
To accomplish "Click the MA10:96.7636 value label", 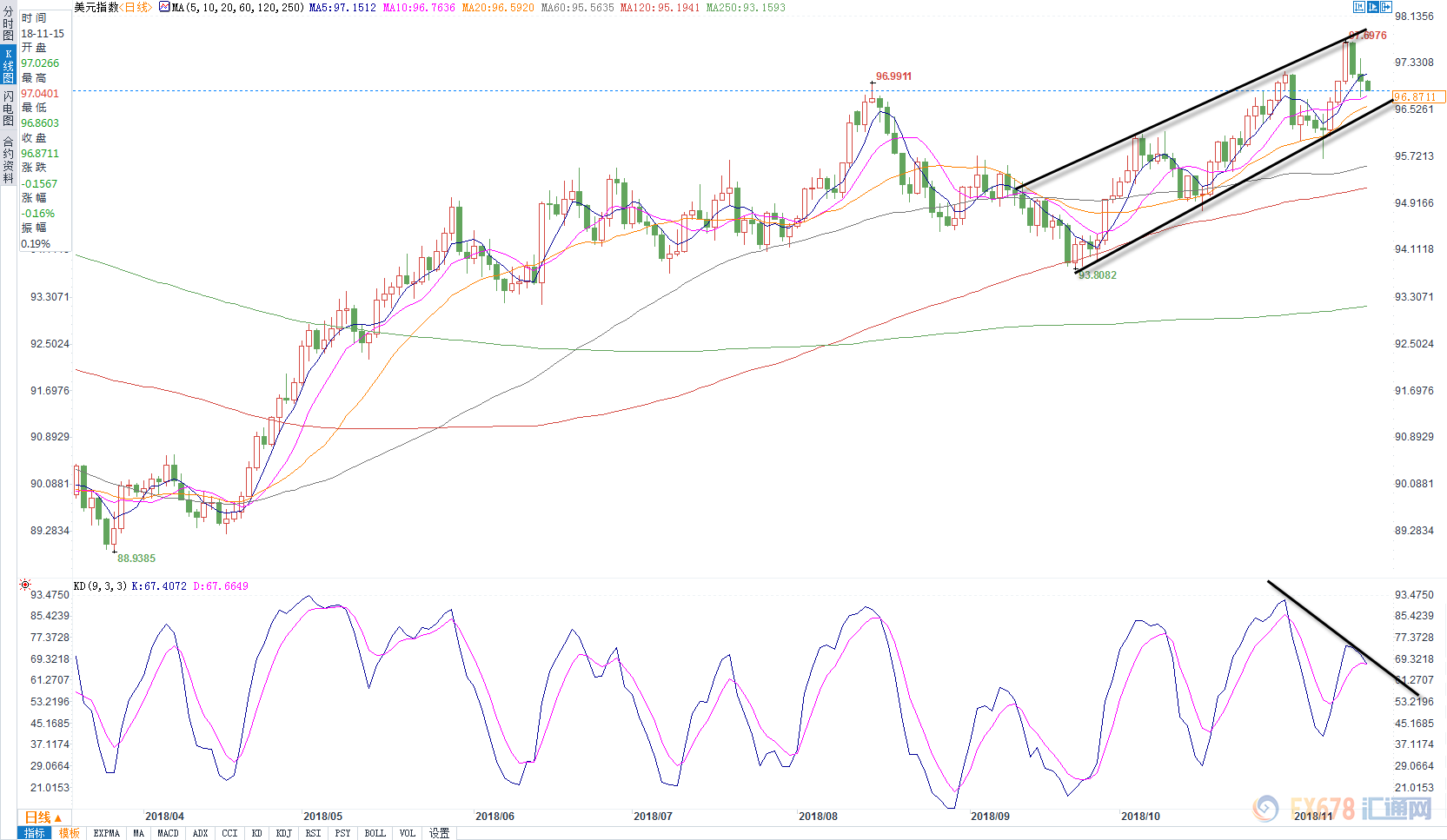I will (x=419, y=7).
